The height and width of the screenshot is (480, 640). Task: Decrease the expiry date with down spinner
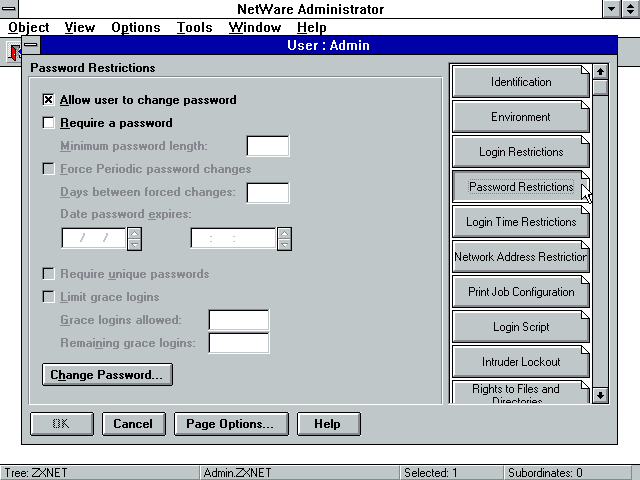[134, 244]
